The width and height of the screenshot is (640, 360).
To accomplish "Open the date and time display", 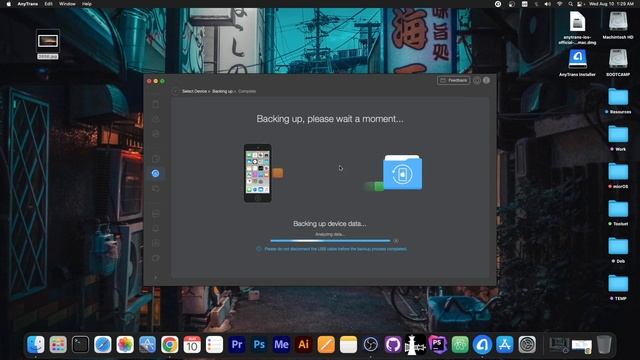I will point(611,4).
